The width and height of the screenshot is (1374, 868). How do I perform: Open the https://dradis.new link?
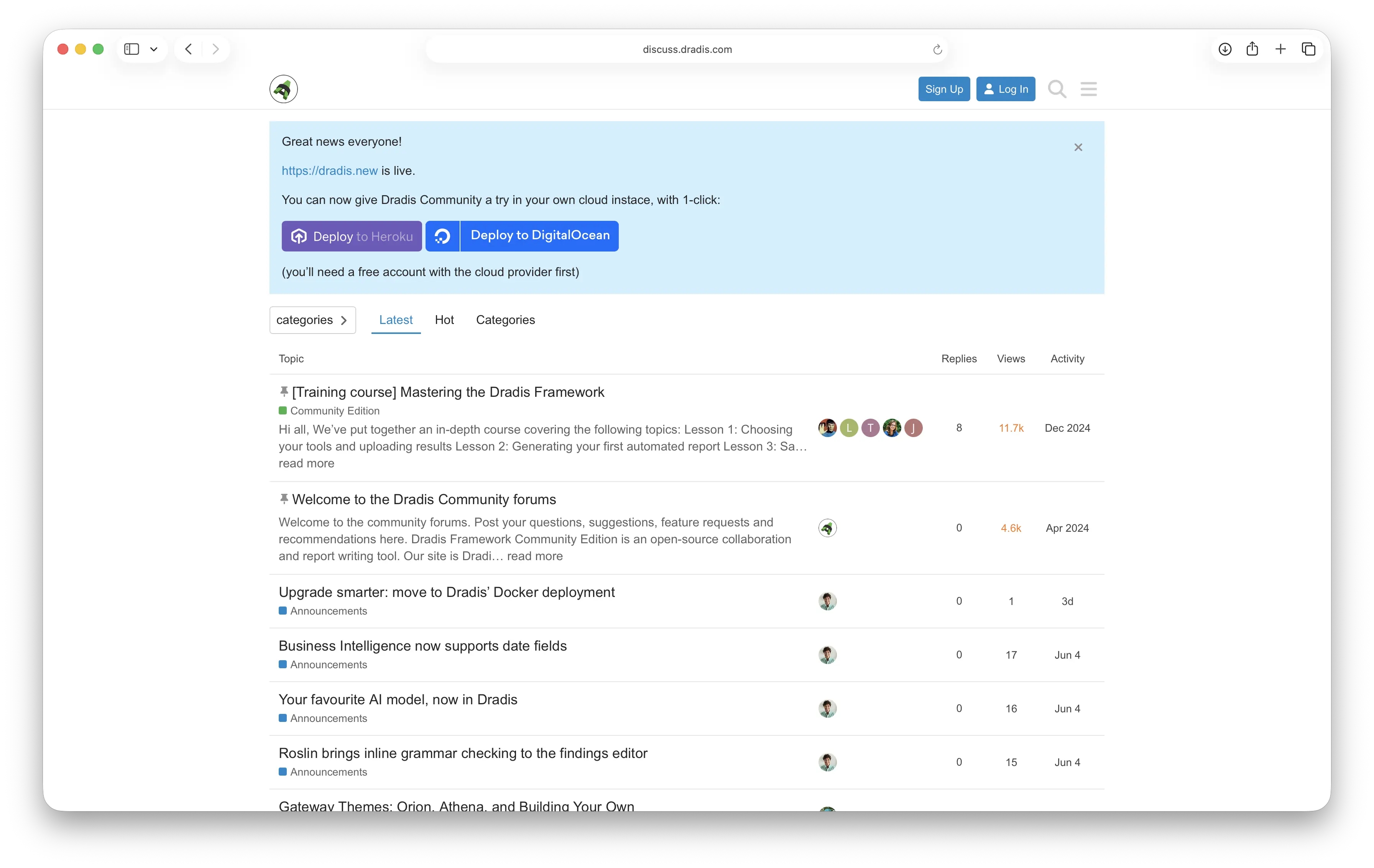tap(329, 171)
